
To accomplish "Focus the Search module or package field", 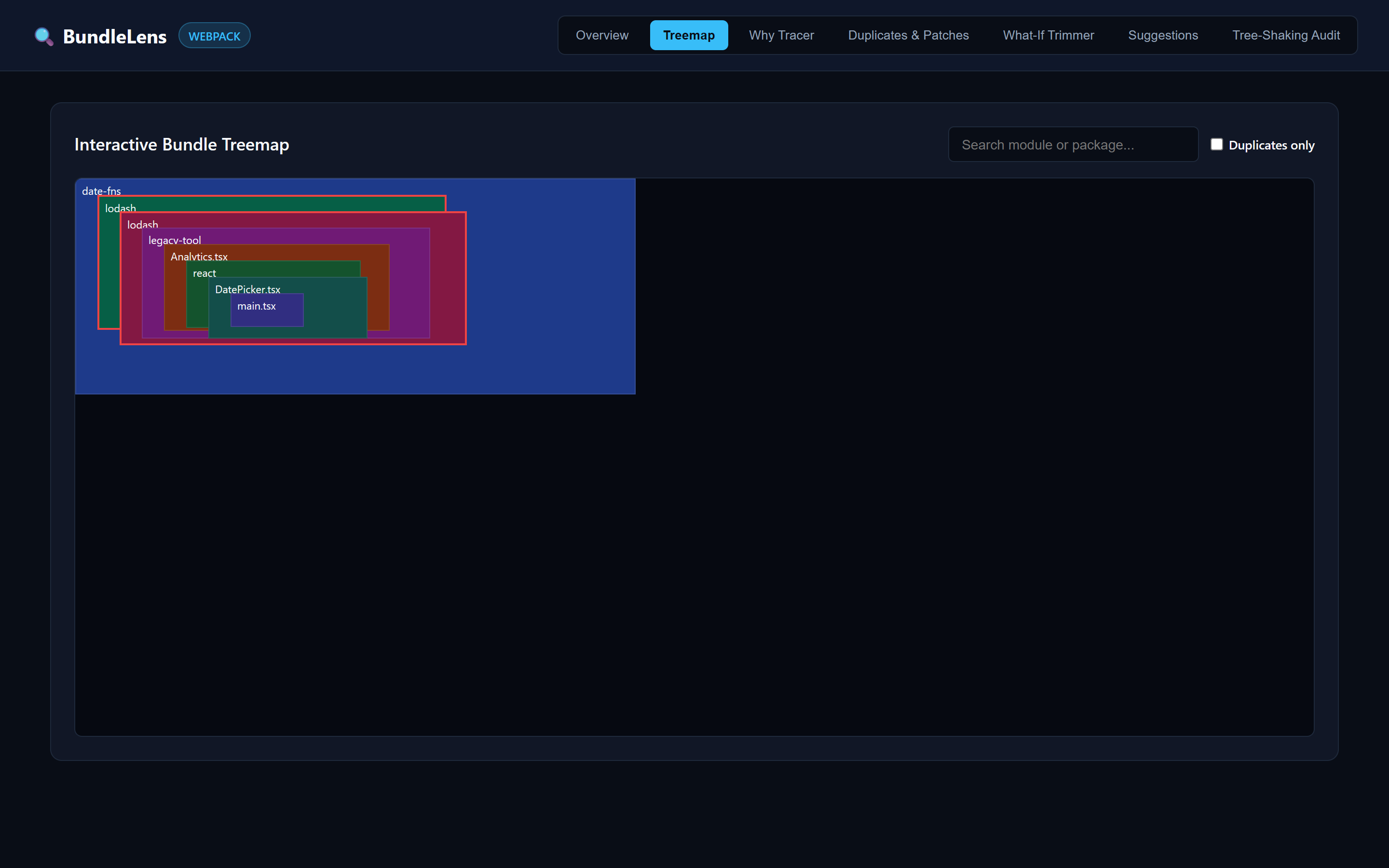I will pos(1073,145).
